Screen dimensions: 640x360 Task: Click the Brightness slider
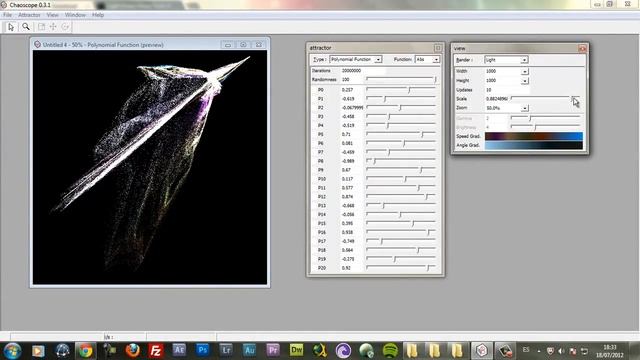[545, 127]
